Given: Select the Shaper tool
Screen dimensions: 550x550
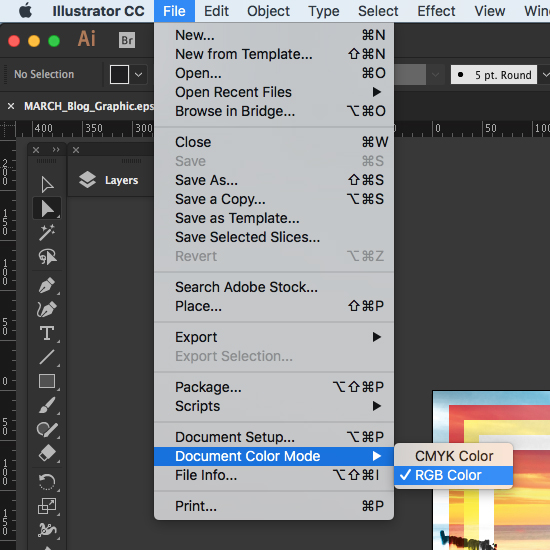Looking at the screenshot, I should pos(47,429).
